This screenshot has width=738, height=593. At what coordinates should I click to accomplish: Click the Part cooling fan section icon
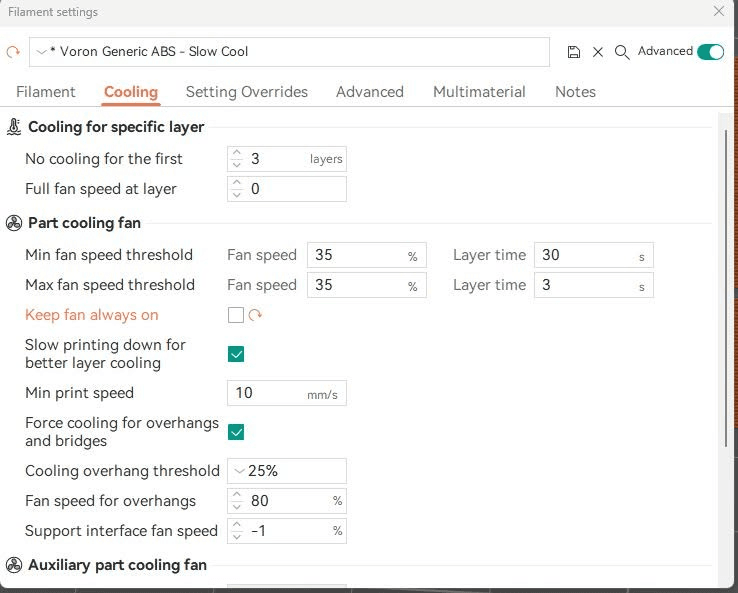(x=14, y=223)
